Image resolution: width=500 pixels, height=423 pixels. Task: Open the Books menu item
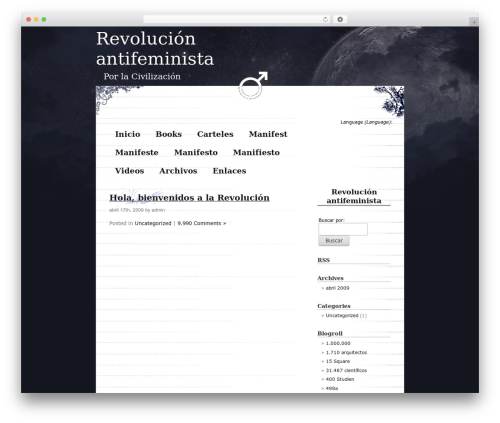[x=169, y=134]
